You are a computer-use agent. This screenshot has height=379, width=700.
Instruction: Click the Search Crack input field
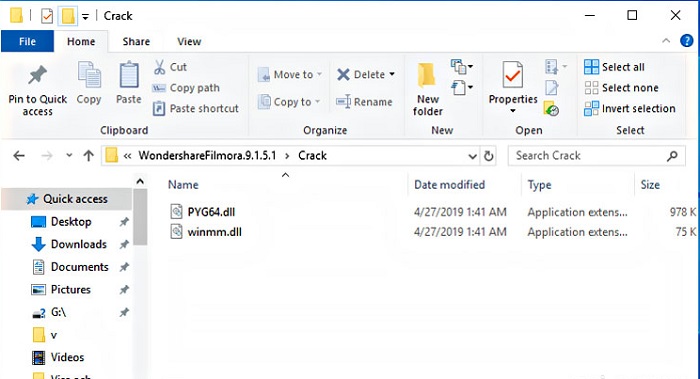pyautogui.click(x=588, y=156)
